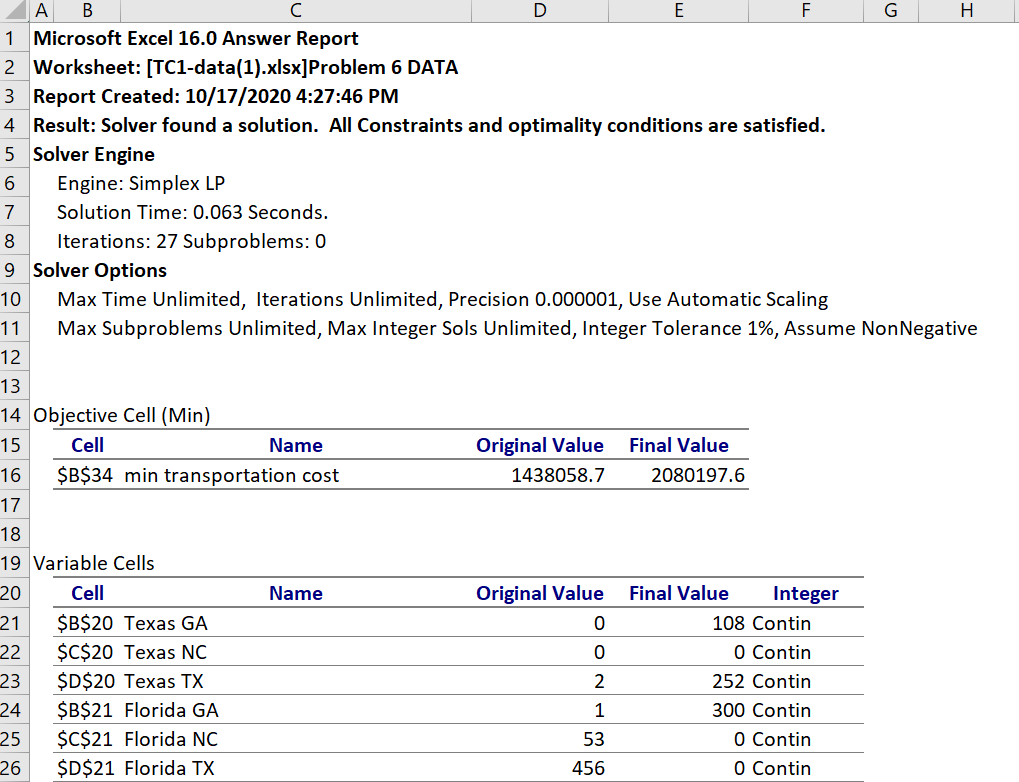This screenshot has height=782, width=1019.
Task: Select row 21 header
Action: tap(13, 623)
